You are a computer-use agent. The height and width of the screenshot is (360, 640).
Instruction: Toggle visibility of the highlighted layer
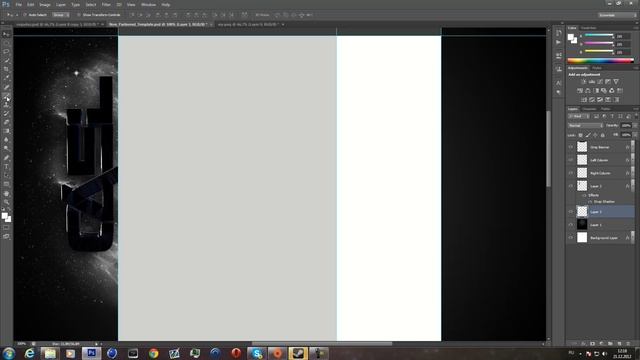571,212
